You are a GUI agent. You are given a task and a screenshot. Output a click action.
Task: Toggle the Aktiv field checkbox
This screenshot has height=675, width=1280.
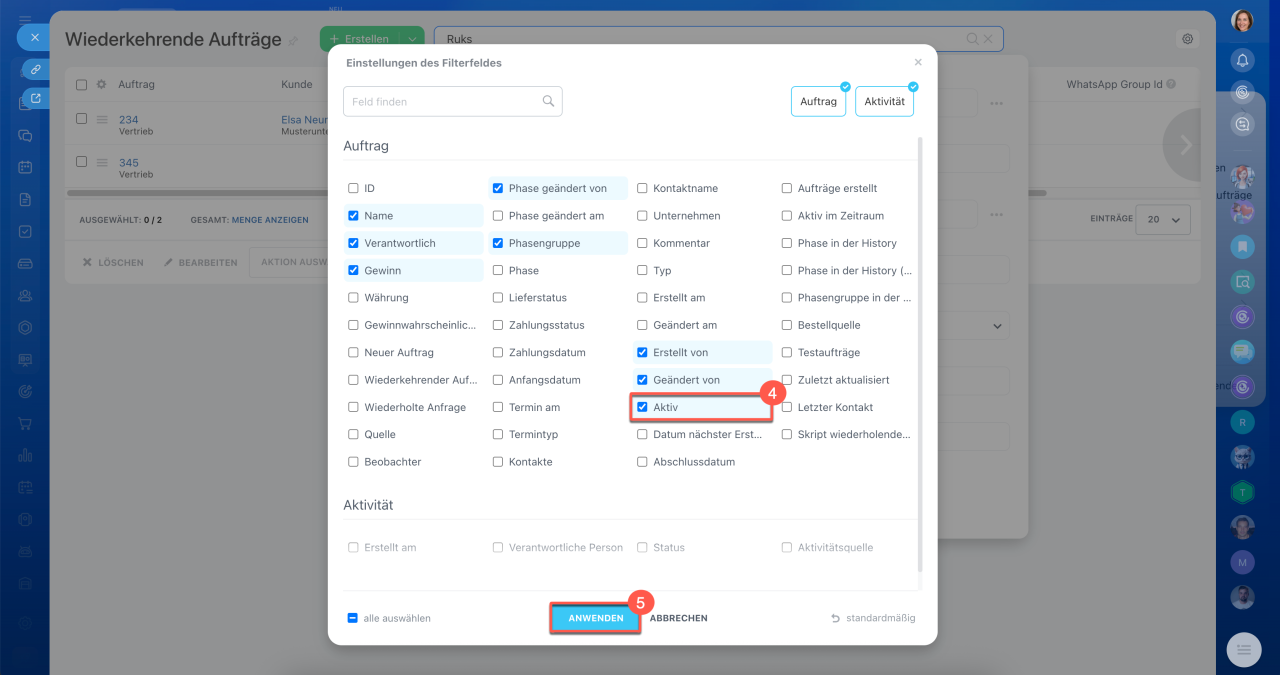[x=643, y=407]
